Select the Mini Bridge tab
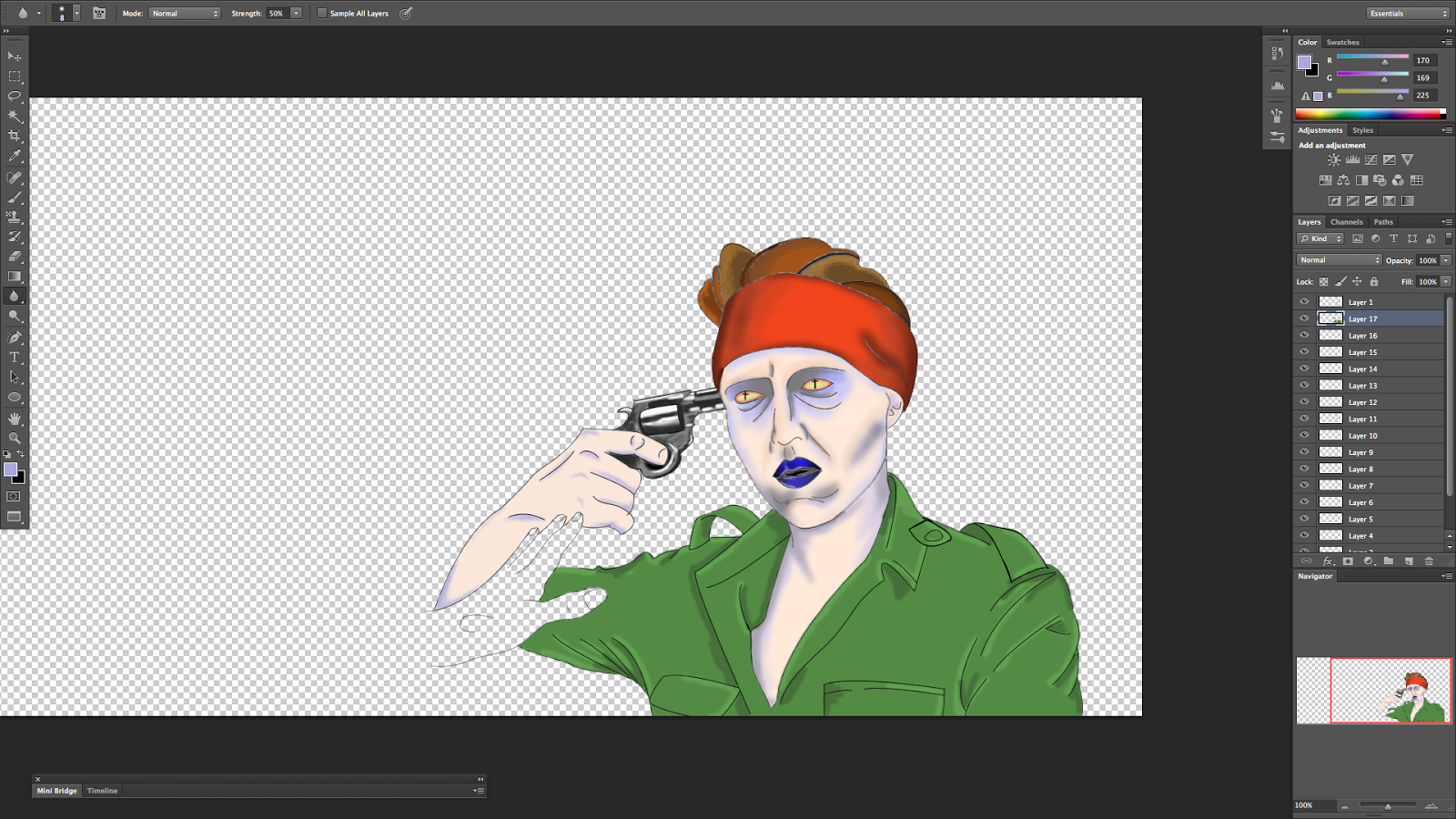The width and height of the screenshot is (1456, 819). coord(56,791)
